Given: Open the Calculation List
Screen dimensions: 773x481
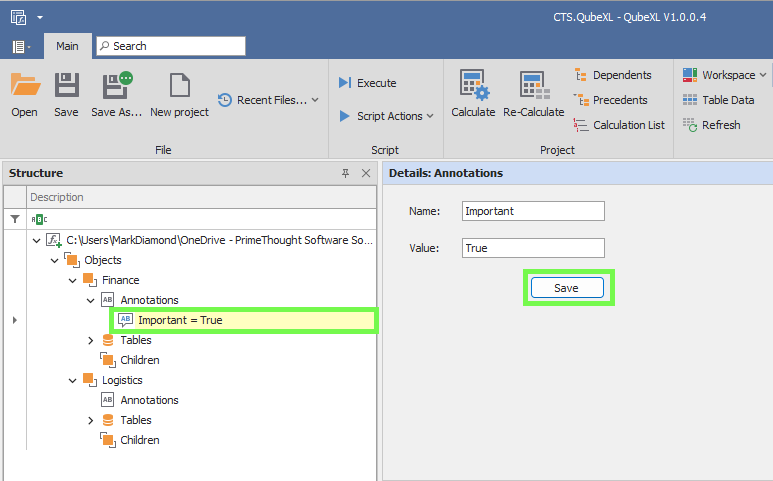Looking at the screenshot, I should [619, 125].
